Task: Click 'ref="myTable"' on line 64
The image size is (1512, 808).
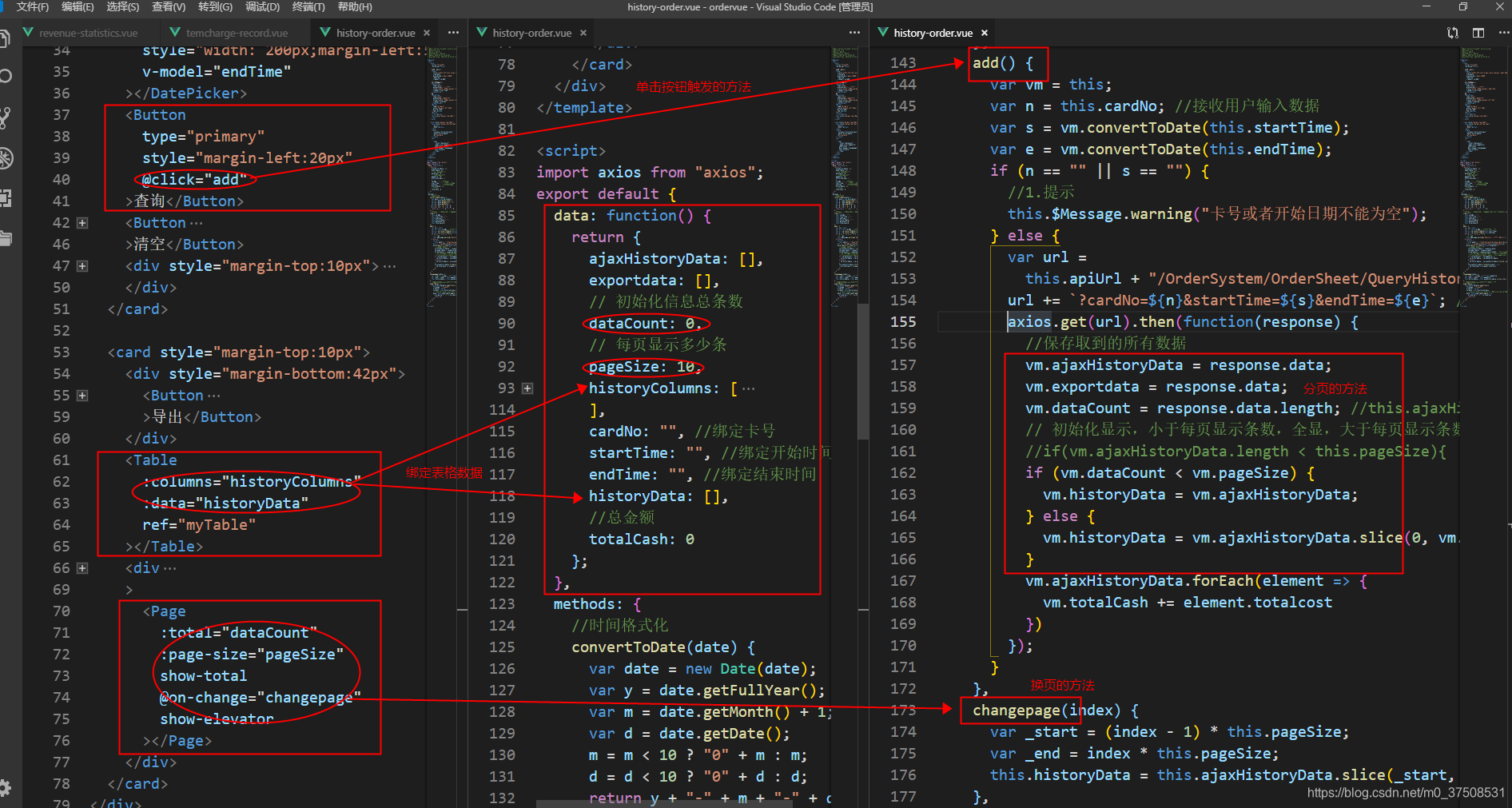Action: 199,525
